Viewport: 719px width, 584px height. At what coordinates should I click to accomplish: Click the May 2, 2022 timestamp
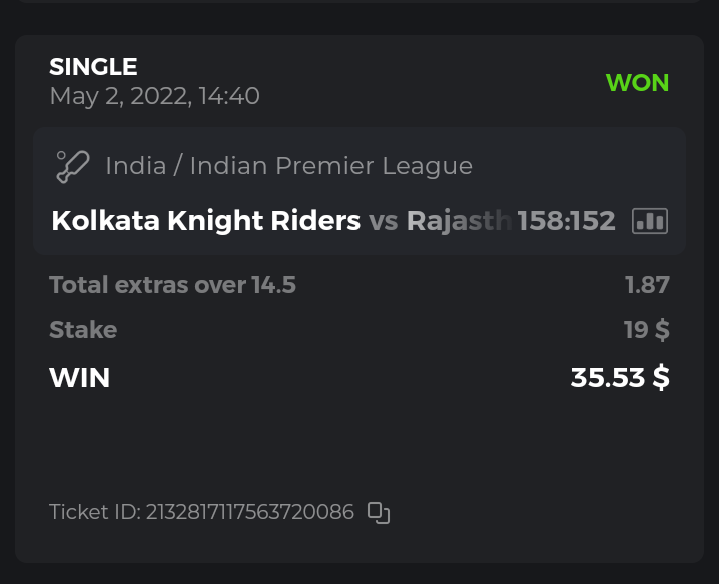tap(154, 96)
